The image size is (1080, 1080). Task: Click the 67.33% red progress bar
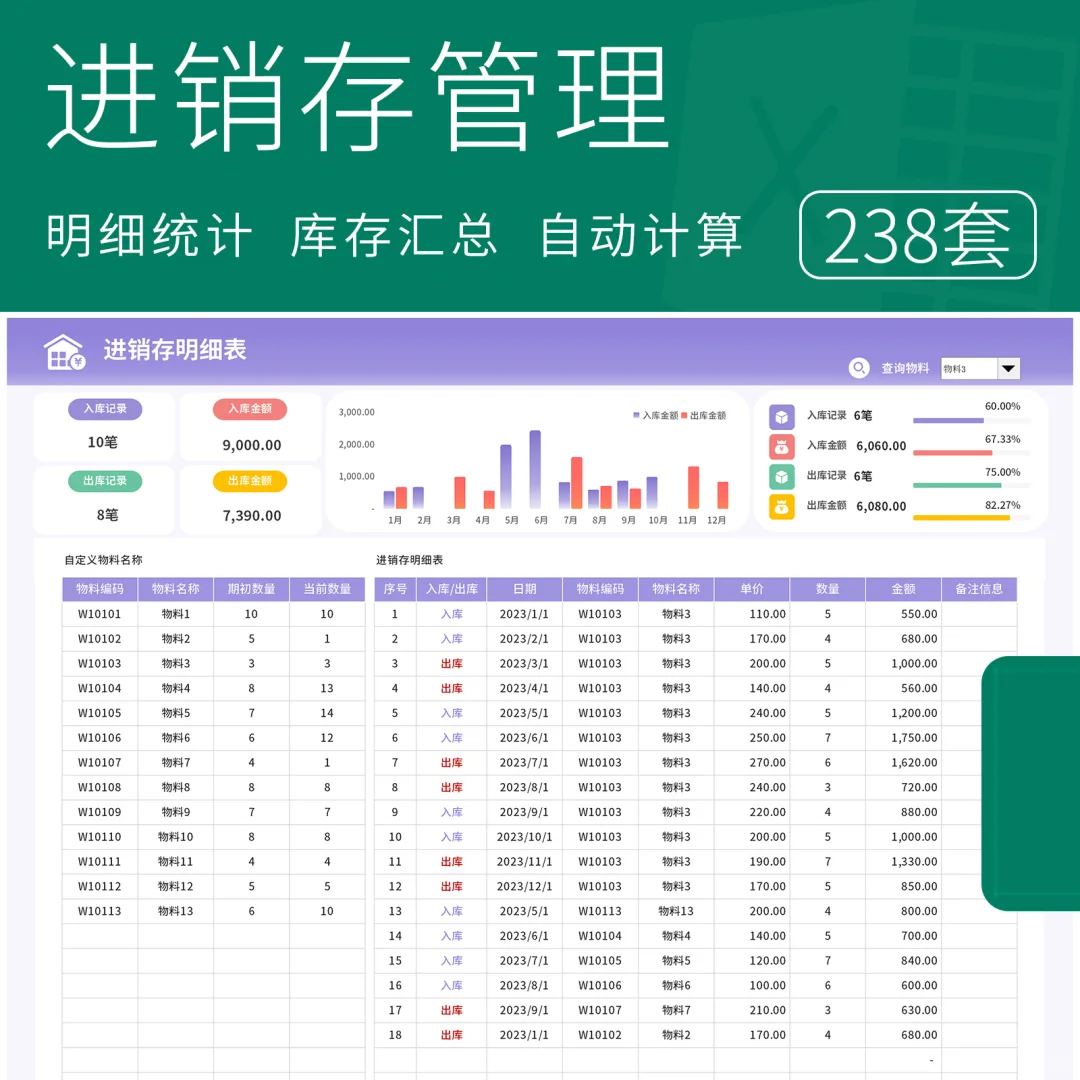click(x=953, y=453)
